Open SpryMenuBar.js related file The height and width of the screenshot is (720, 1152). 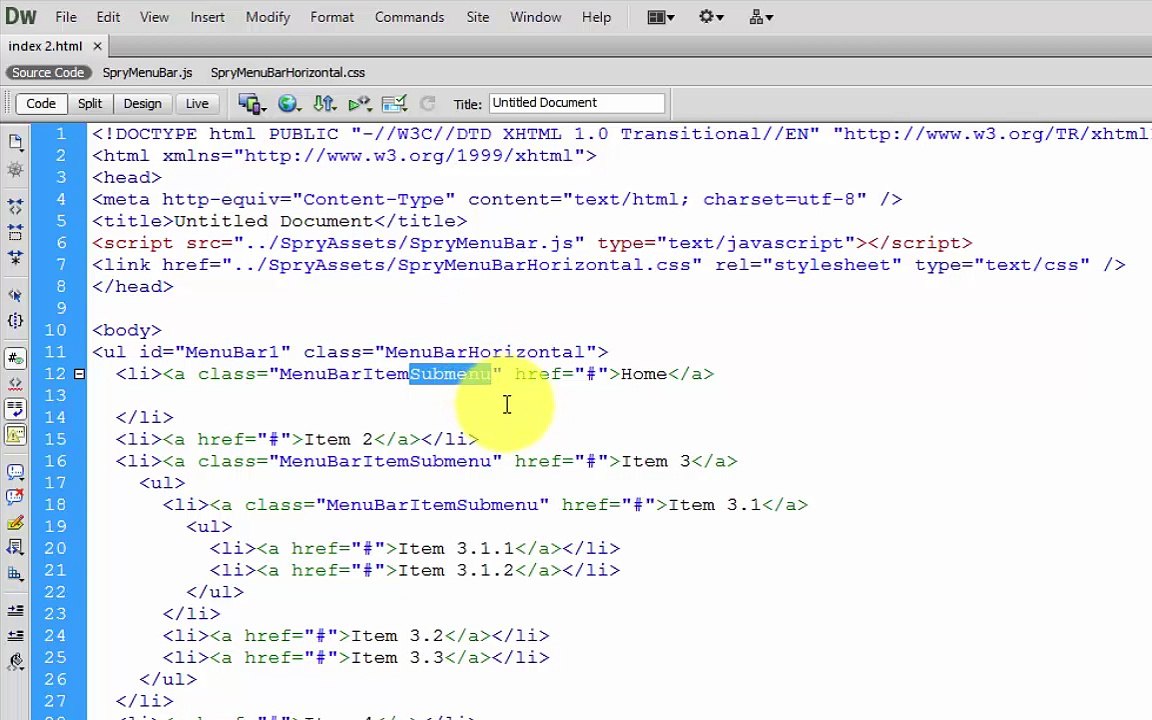[x=147, y=73]
